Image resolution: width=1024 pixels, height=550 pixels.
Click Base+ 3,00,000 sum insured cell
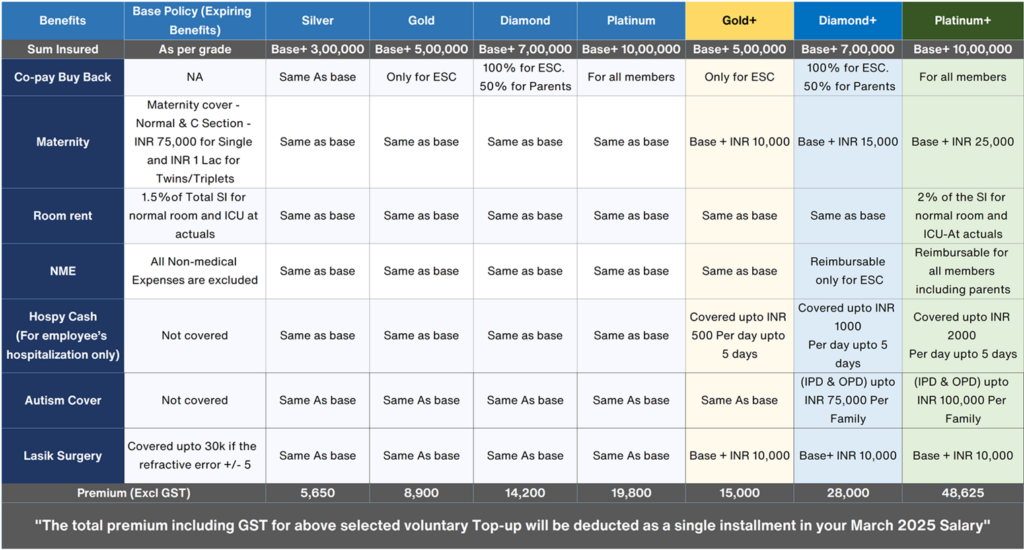point(317,50)
